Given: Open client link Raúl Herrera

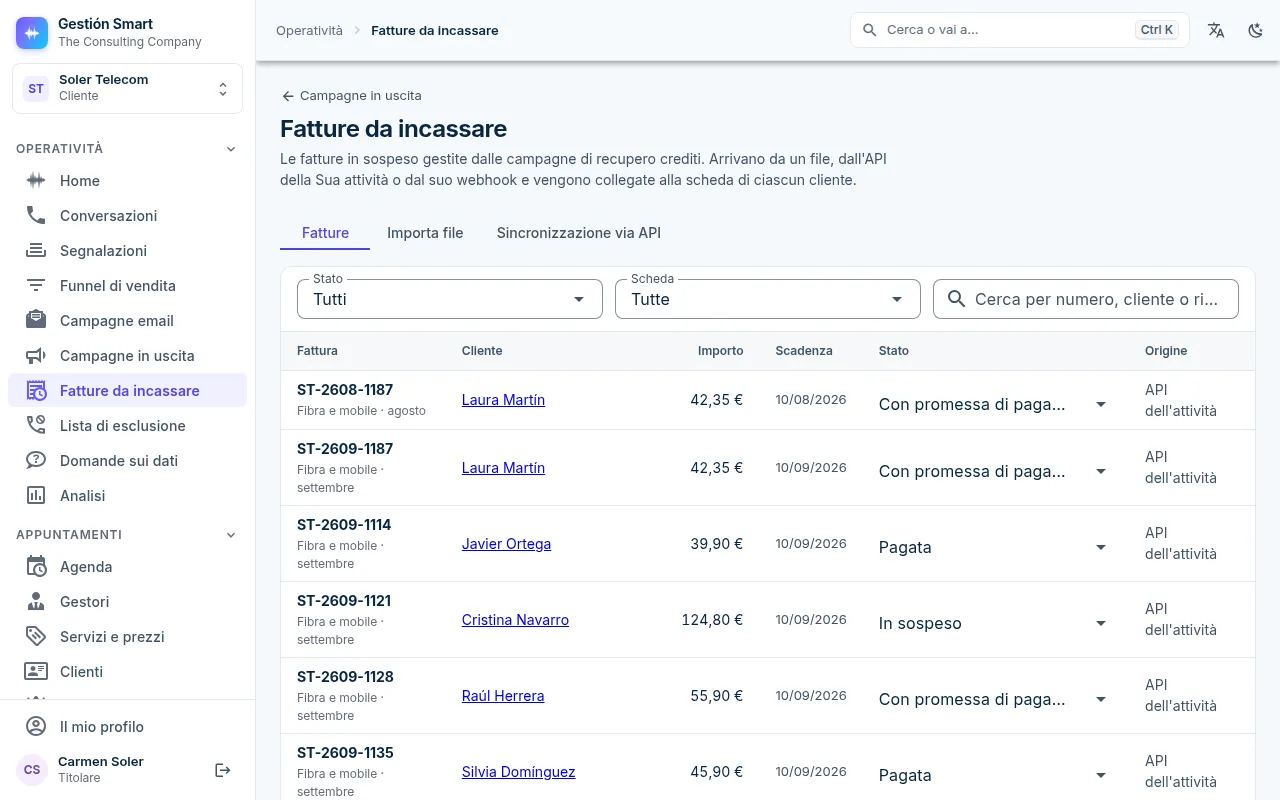Looking at the screenshot, I should point(503,696).
